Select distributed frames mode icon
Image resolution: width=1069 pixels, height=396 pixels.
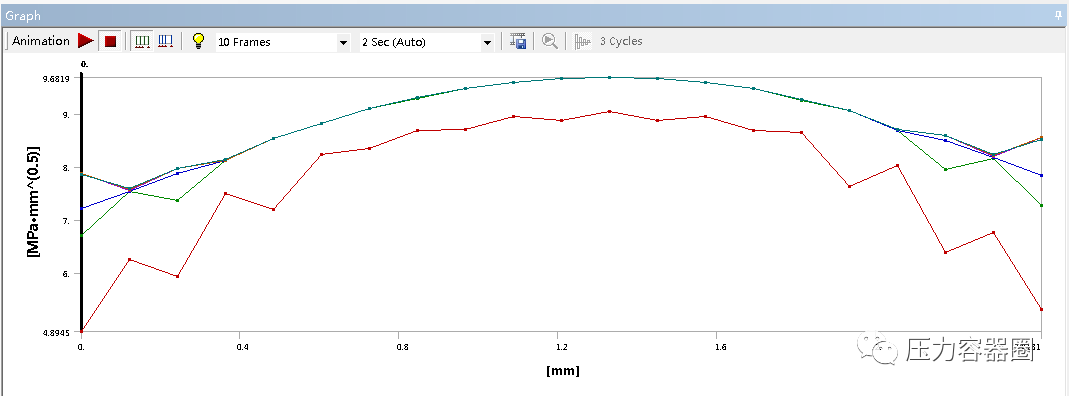pyautogui.click(x=142, y=41)
